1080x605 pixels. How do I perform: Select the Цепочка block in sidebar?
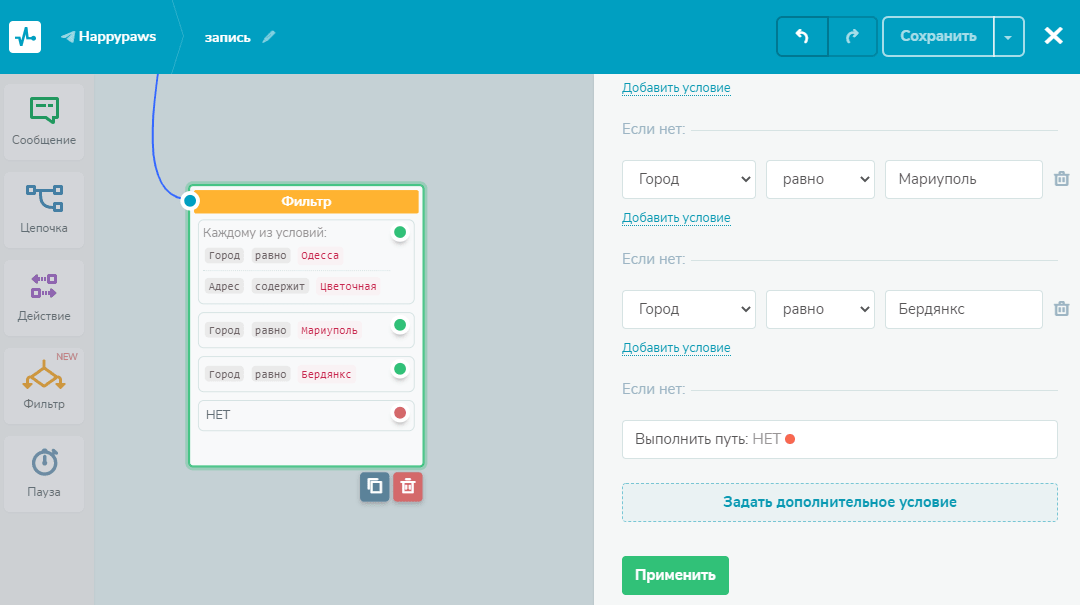[x=44, y=209]
